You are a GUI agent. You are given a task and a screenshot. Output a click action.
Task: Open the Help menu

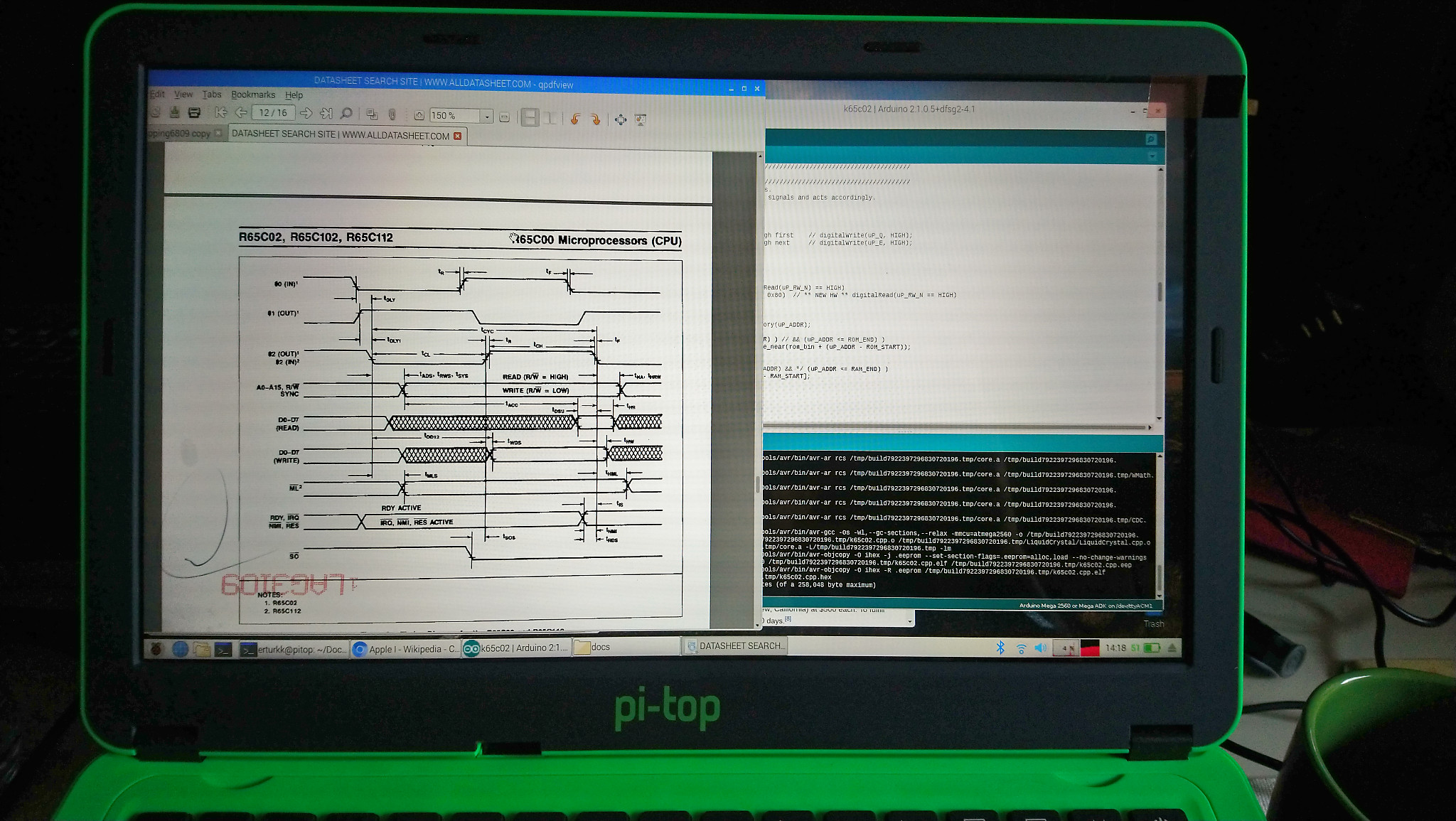[x=294, y=95]
